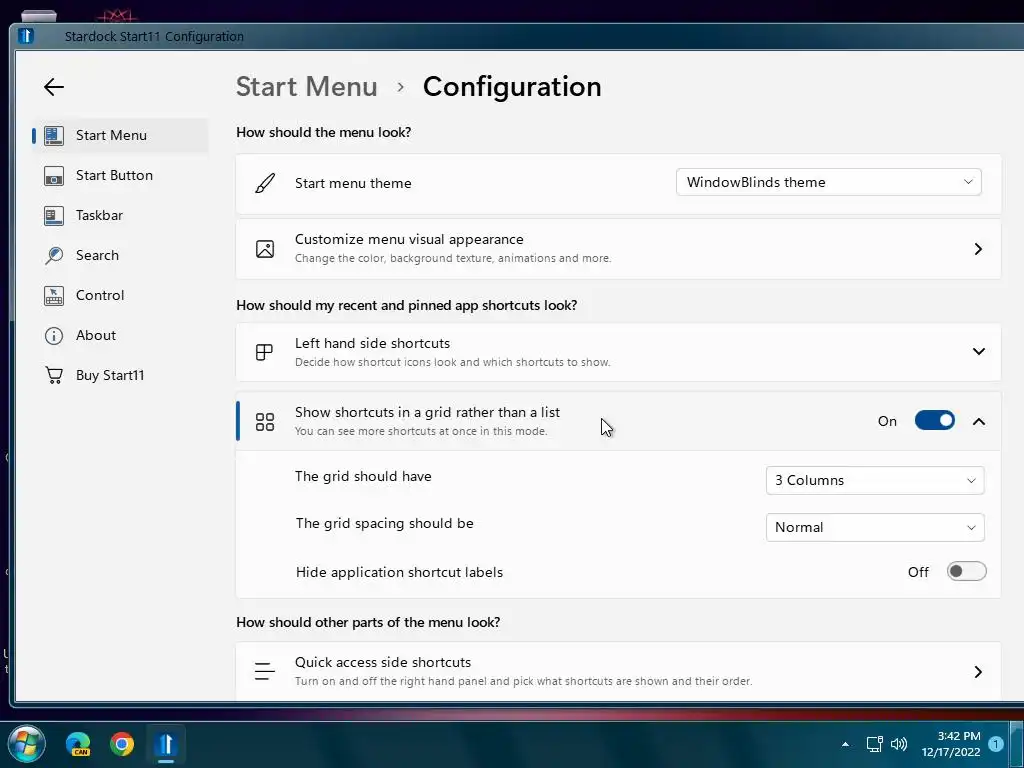The image size is (1024, 768).
Task: Click 'Hide application shortcut labels' text
Action: (399, 573)
